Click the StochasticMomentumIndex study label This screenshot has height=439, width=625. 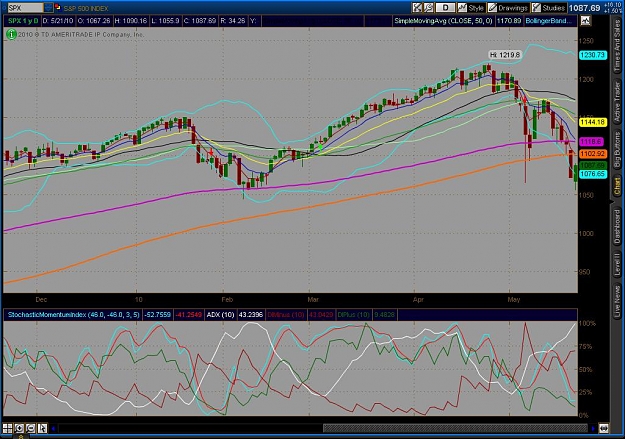click(x=74, y=315)
